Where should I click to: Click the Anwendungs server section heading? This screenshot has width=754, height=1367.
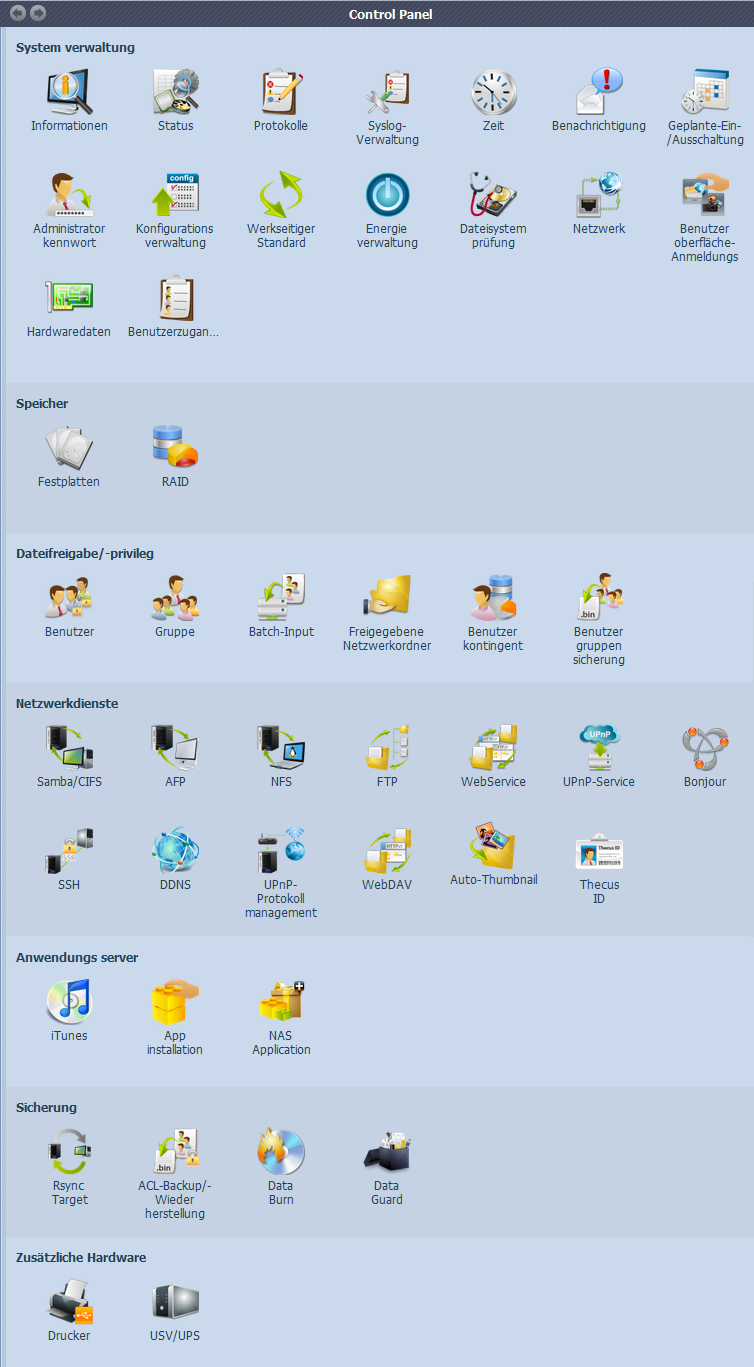pyautogui.click(x=77, y=957)
